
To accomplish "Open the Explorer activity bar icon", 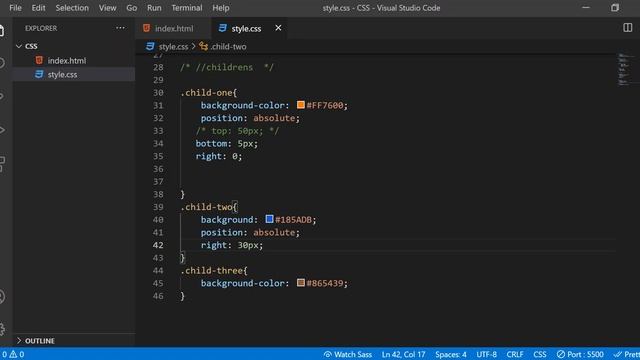I will point(2,31).
